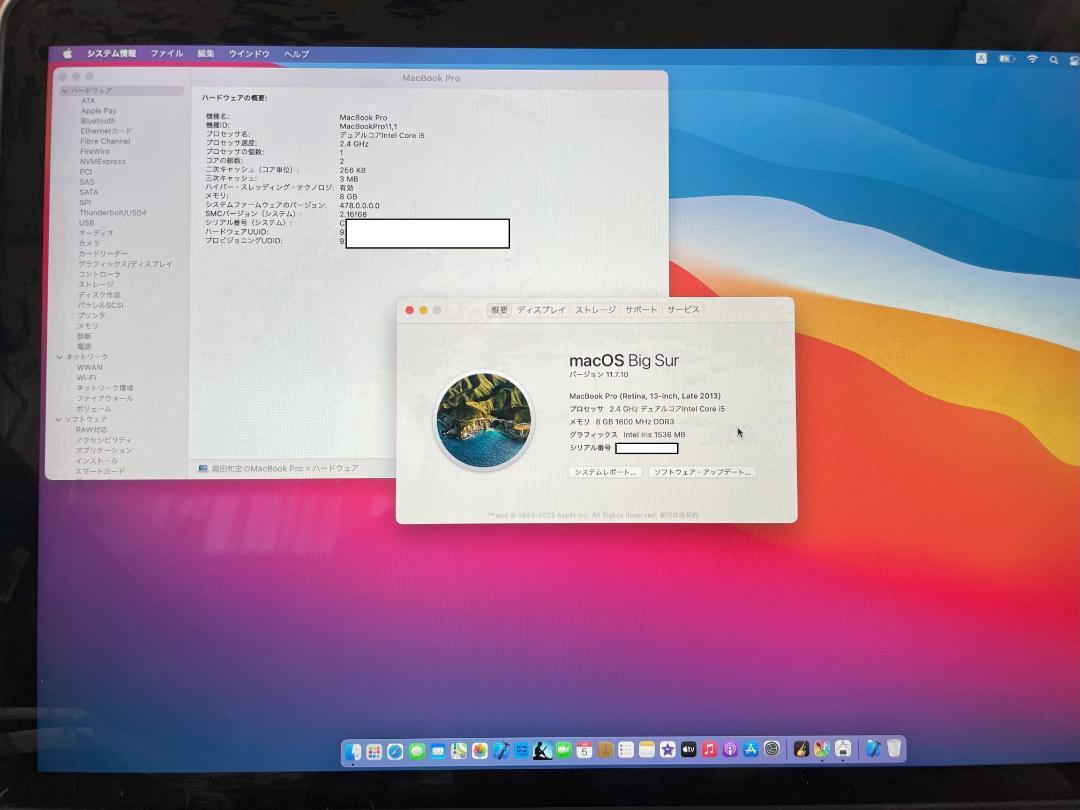Image resolution: width=1080 pixels, height=810 pixels.
Task: Select ATA in the sidebar
Action: [87, 101]
